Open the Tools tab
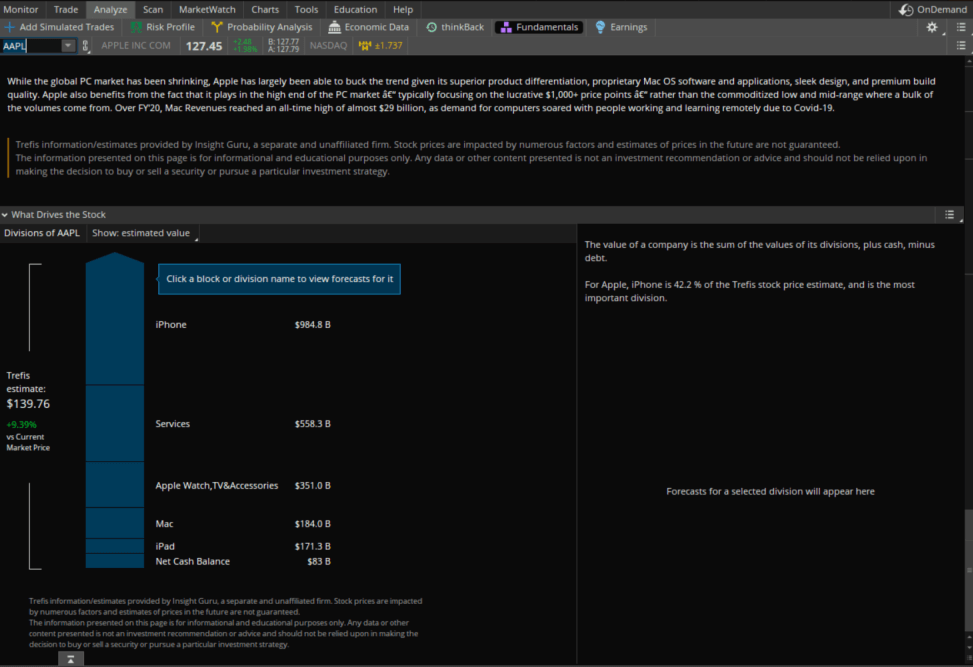Image resolution: width=973 pixels, height=667 pixels. click(306, 9)
